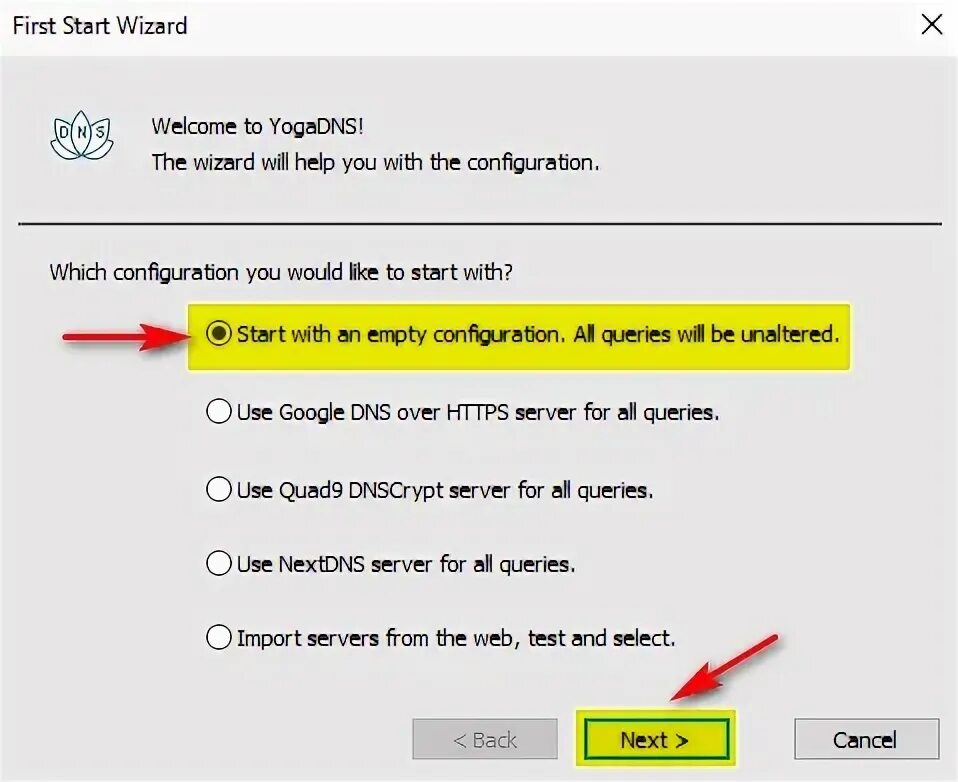Choose the Google DNS over HTTPS radio circle

point(219,412)
